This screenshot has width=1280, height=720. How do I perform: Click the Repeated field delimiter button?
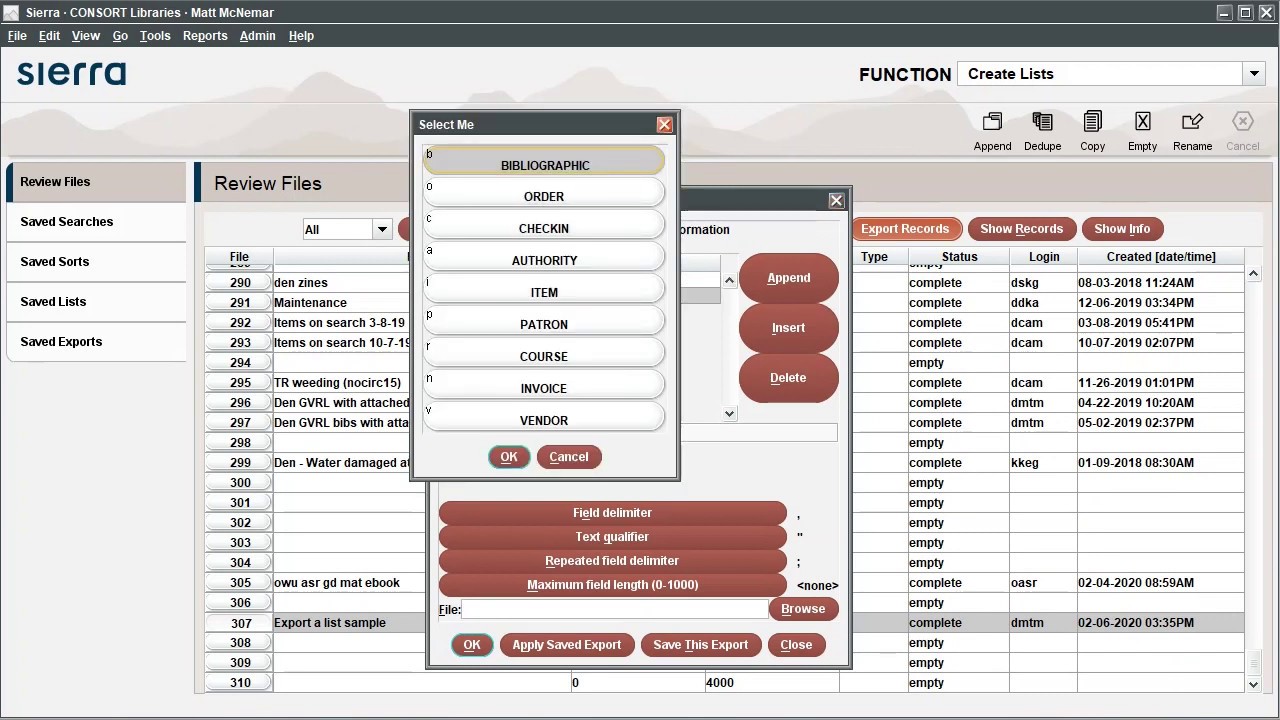pos(612,561)
